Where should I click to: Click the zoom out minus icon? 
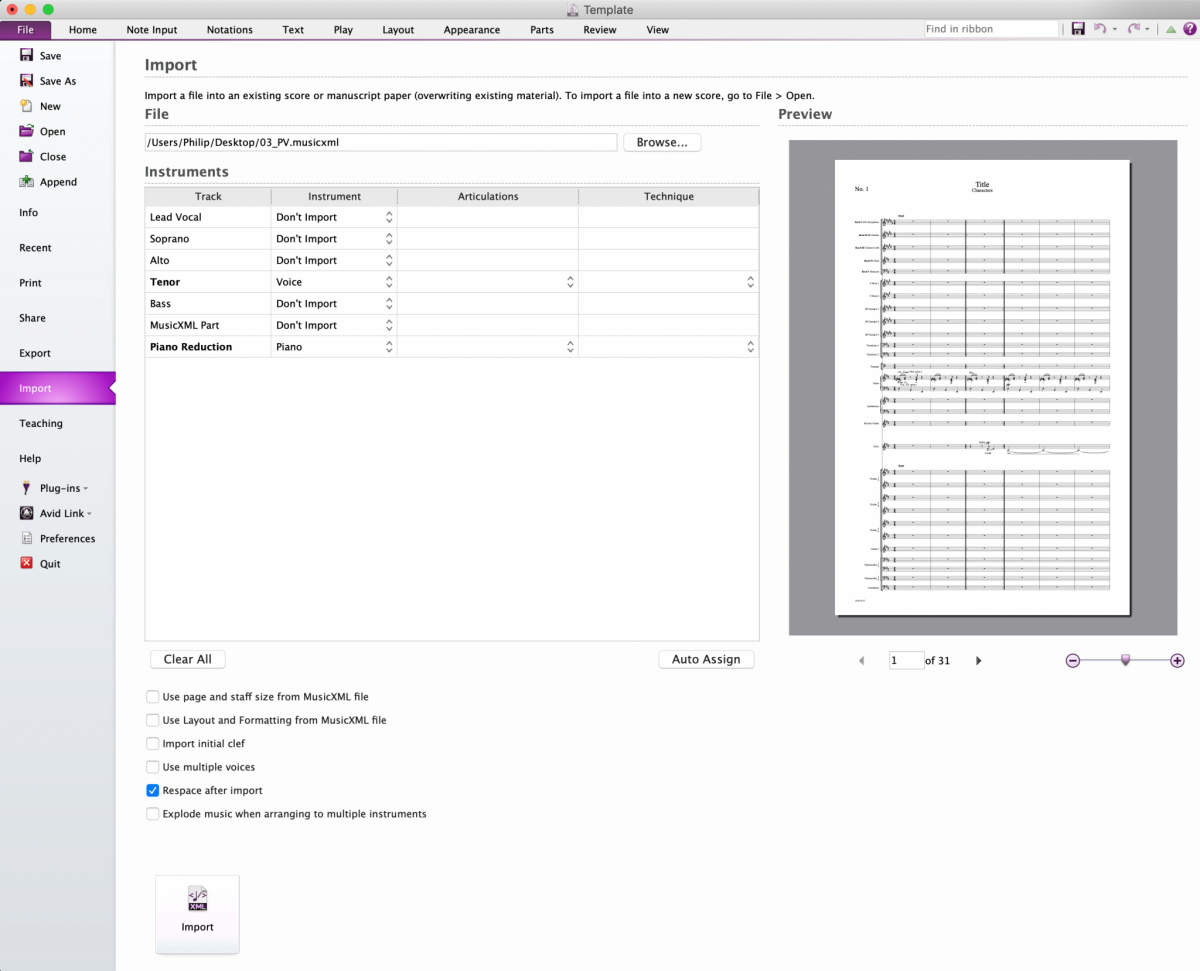(1073, 661)
